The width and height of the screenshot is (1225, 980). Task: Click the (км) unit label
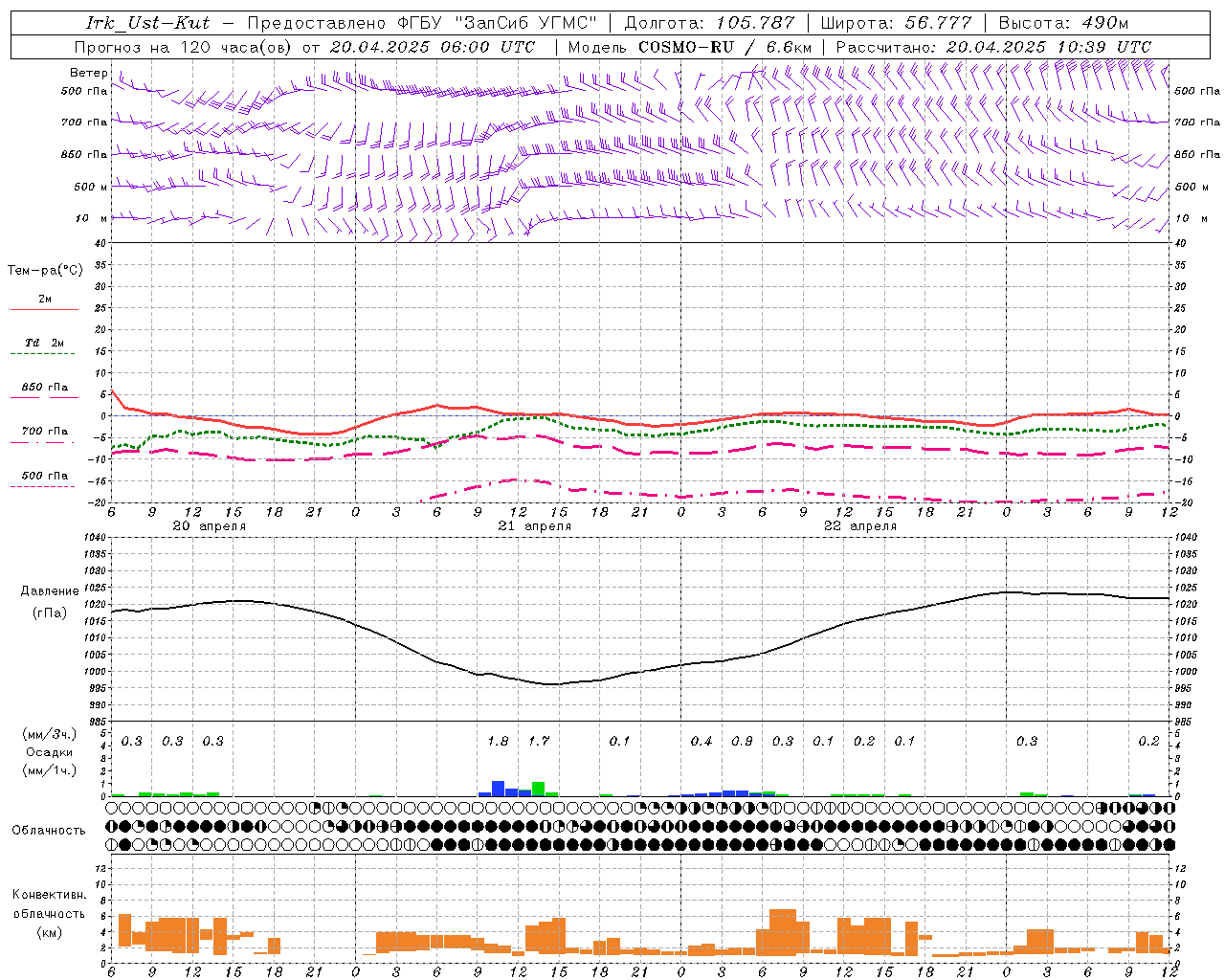tap(49, 932)
